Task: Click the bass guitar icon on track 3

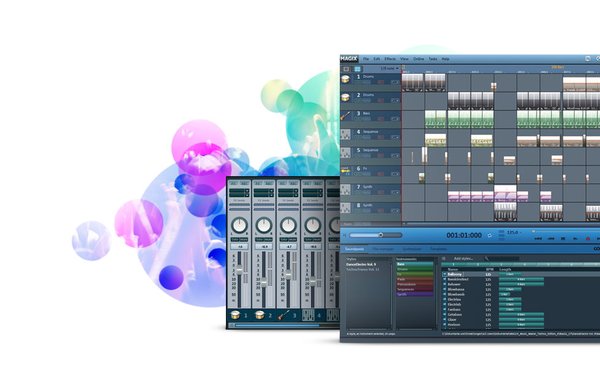Action: tap(345, 116)
